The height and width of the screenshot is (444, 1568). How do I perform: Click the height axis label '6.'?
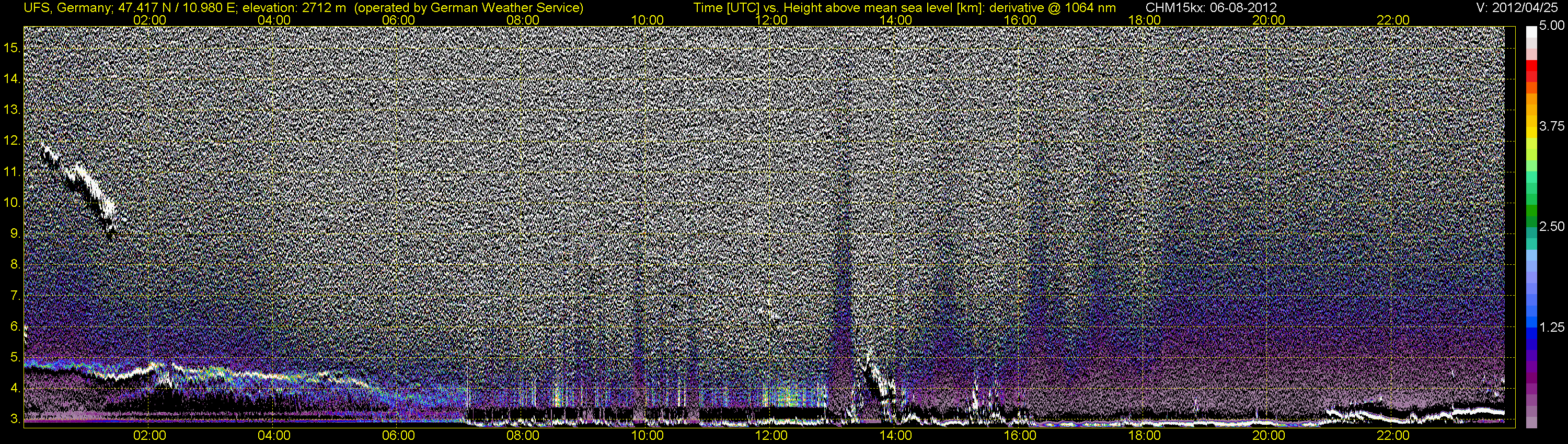pyautogui.click(x=15, y=326)
